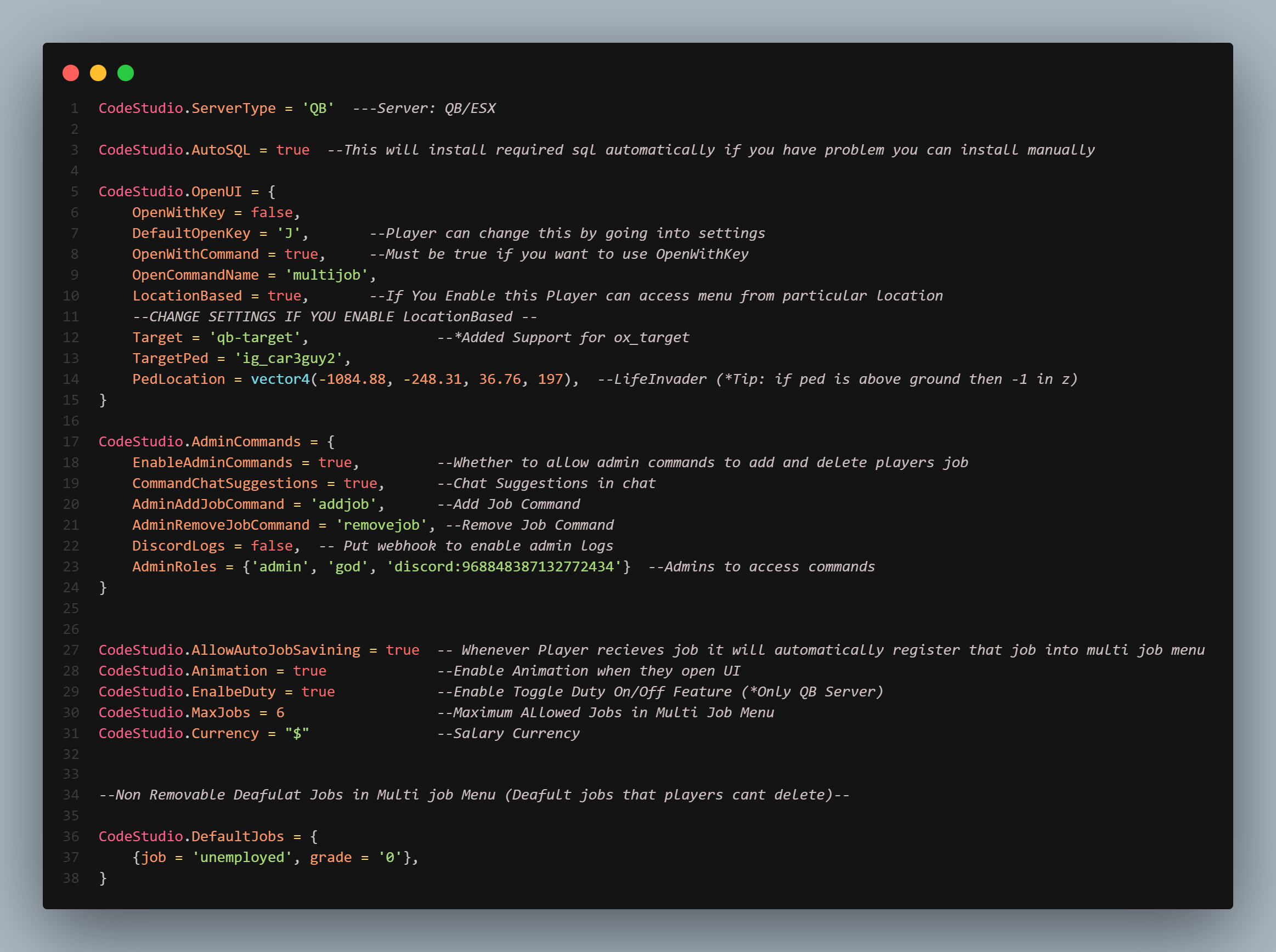
Task: Toggle the DiscordLogs false value
Action: (272, 545)
